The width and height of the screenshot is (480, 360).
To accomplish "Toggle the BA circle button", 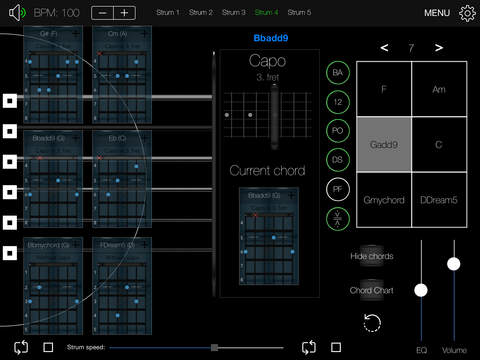I will point(338,73).
